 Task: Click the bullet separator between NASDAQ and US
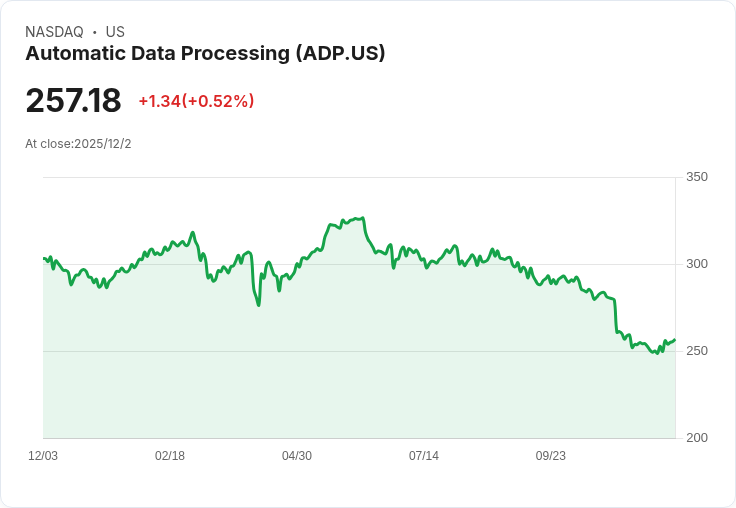tap(94, 32)
